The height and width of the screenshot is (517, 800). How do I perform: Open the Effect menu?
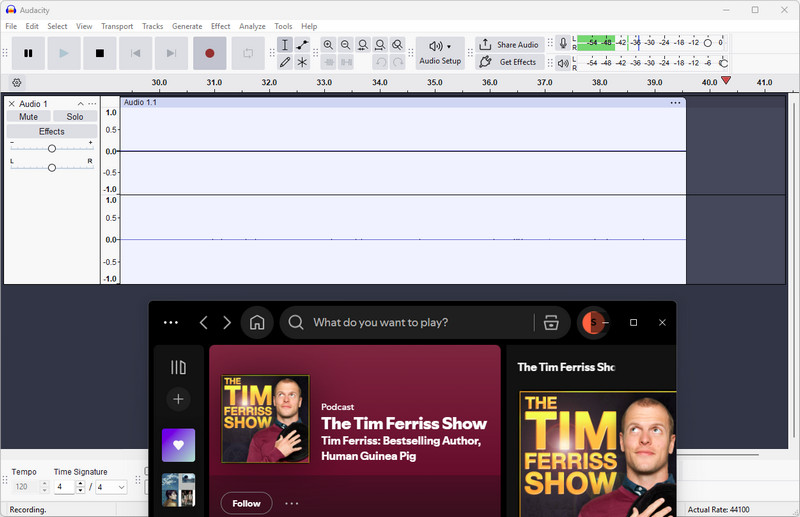coord(220,26)
